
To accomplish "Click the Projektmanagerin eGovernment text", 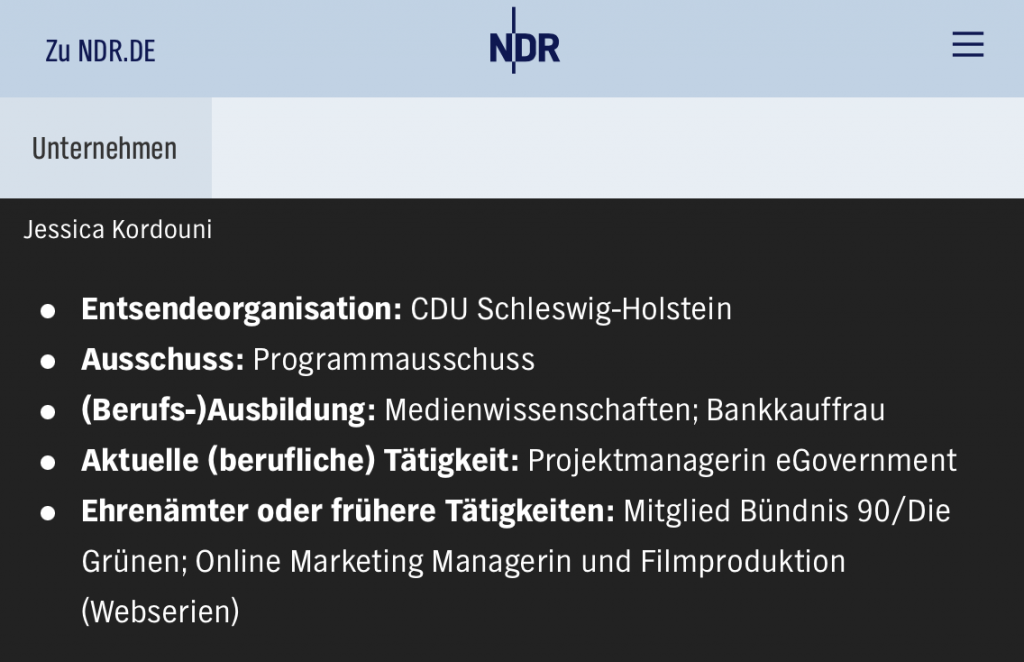I will pyautogui.click(x=742, y=461).
